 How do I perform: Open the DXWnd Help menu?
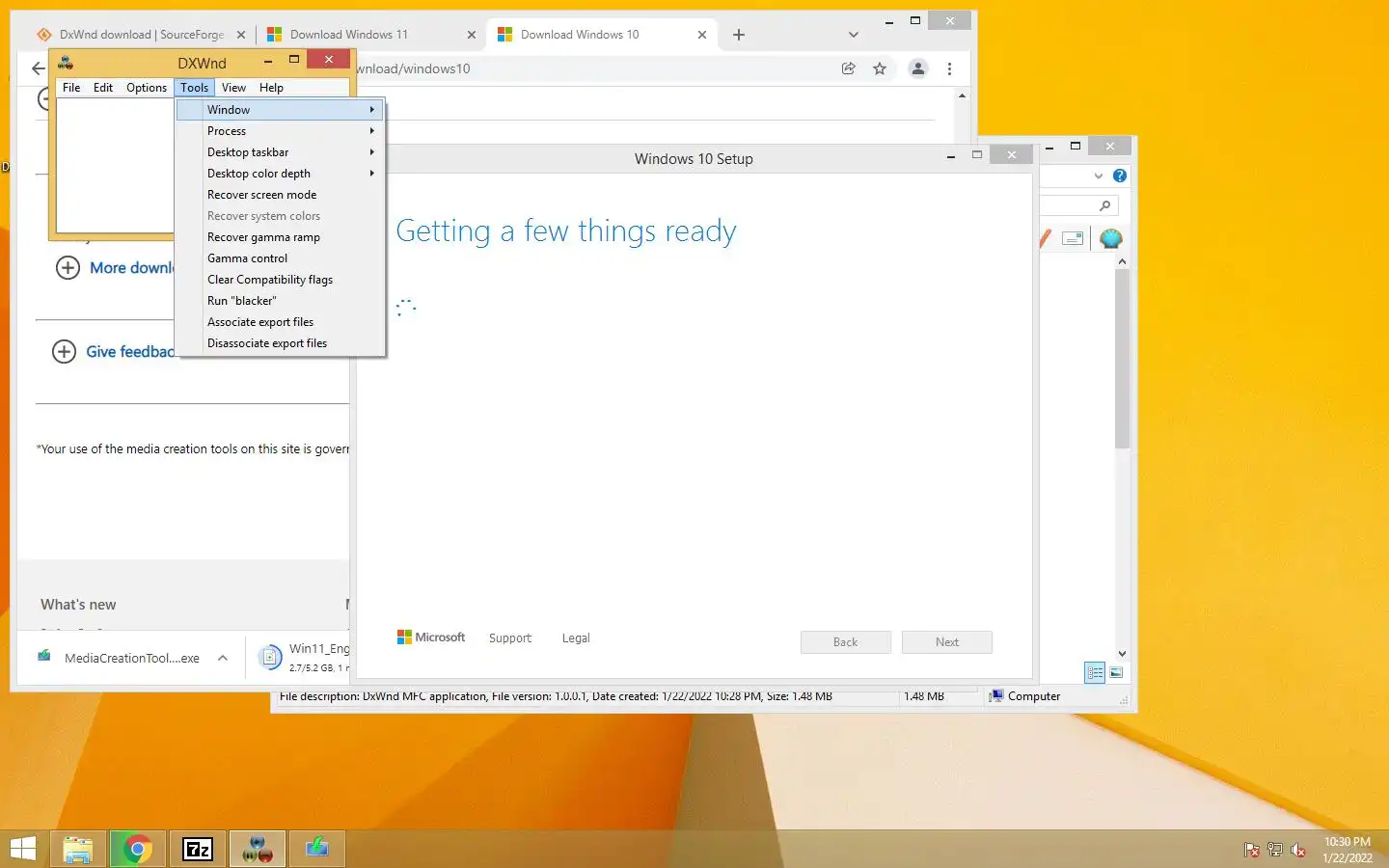pyautogui.click(x=271, y=88)
